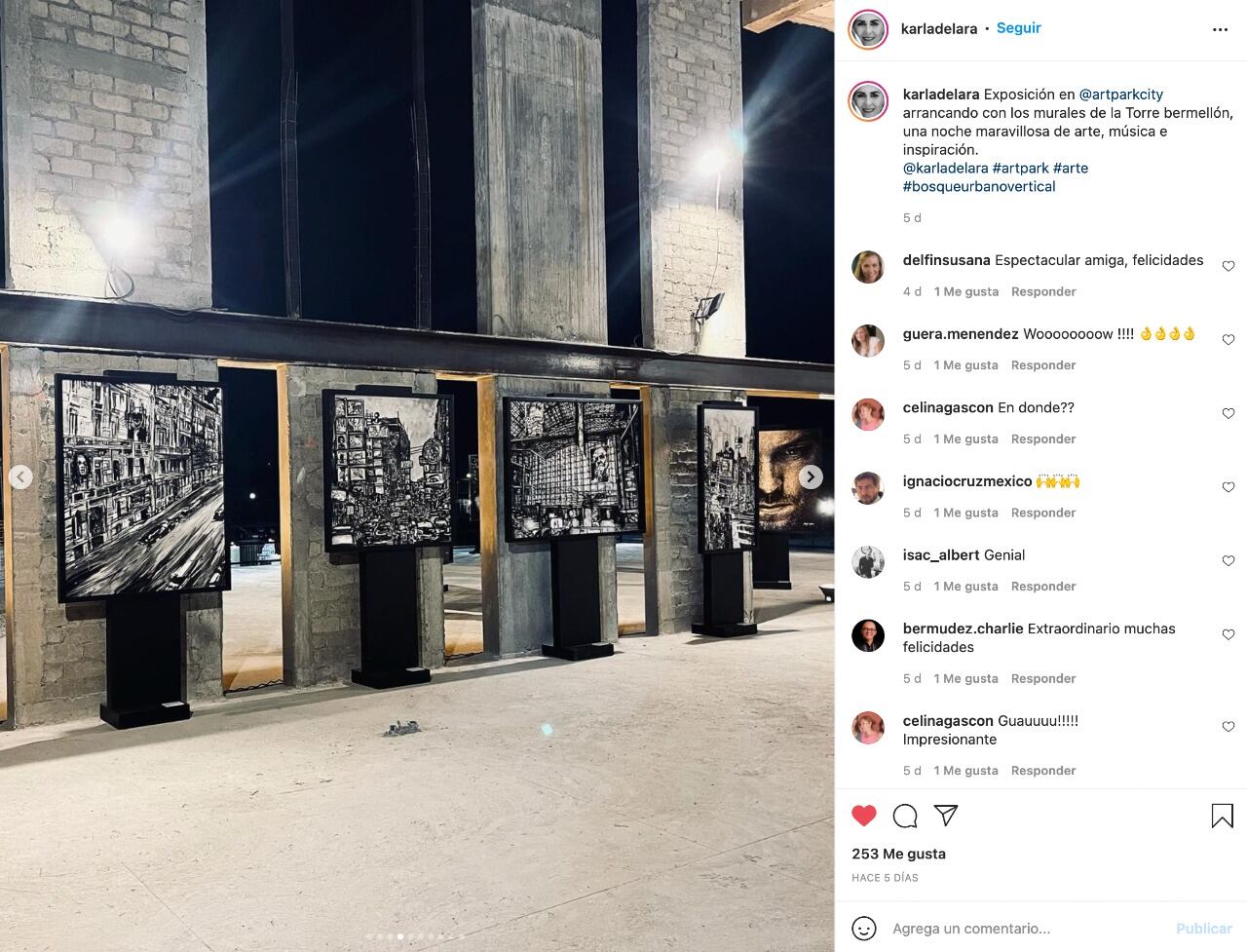This screenshot has width=1247, height=952.
Task: Go to the next photo with the right arrow
Action: pyautogui.click(x=811, y=476)
